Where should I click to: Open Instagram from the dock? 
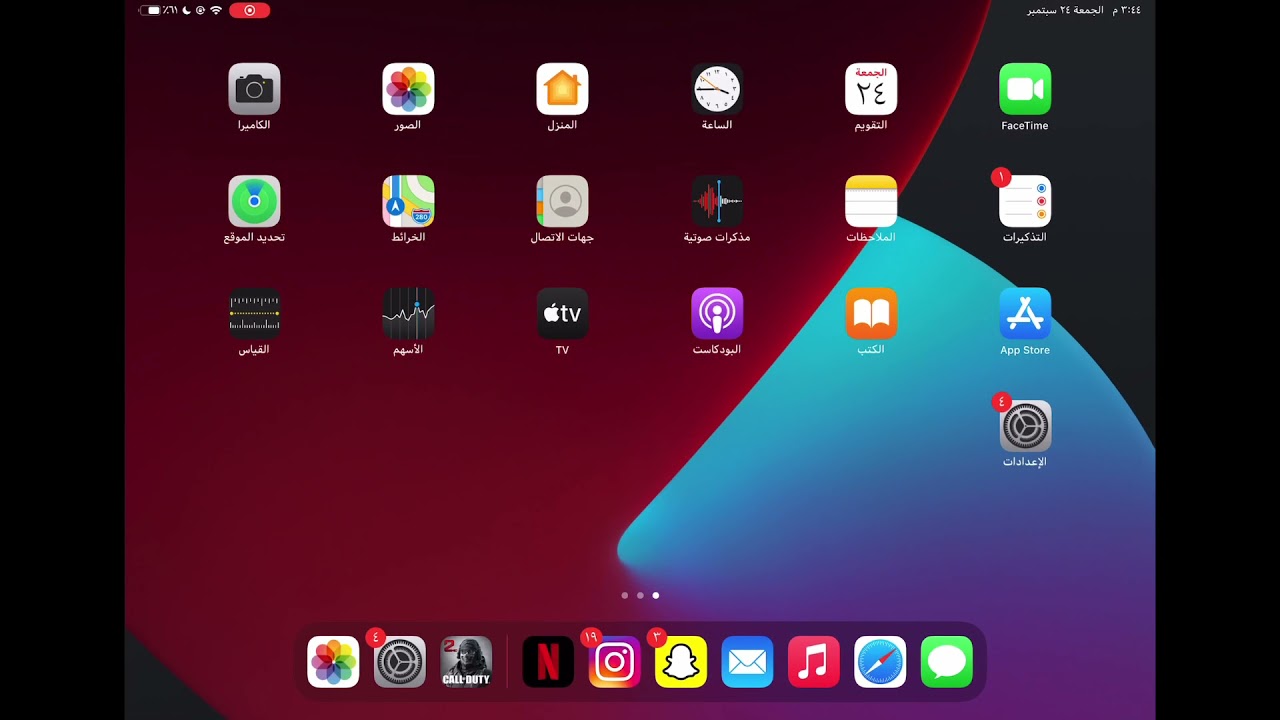pos(615,662)
